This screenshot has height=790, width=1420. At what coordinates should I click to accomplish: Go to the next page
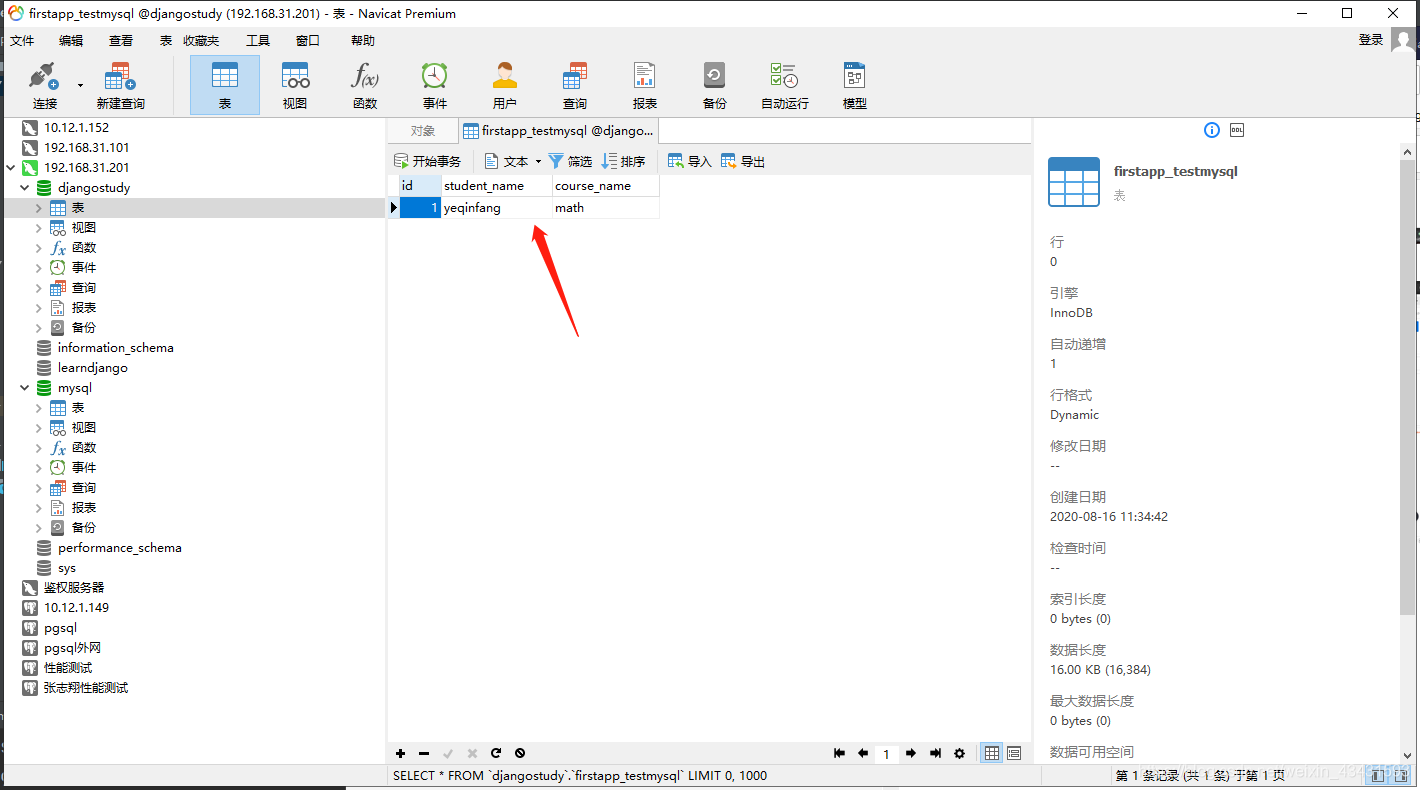click(x=911, y=753)
